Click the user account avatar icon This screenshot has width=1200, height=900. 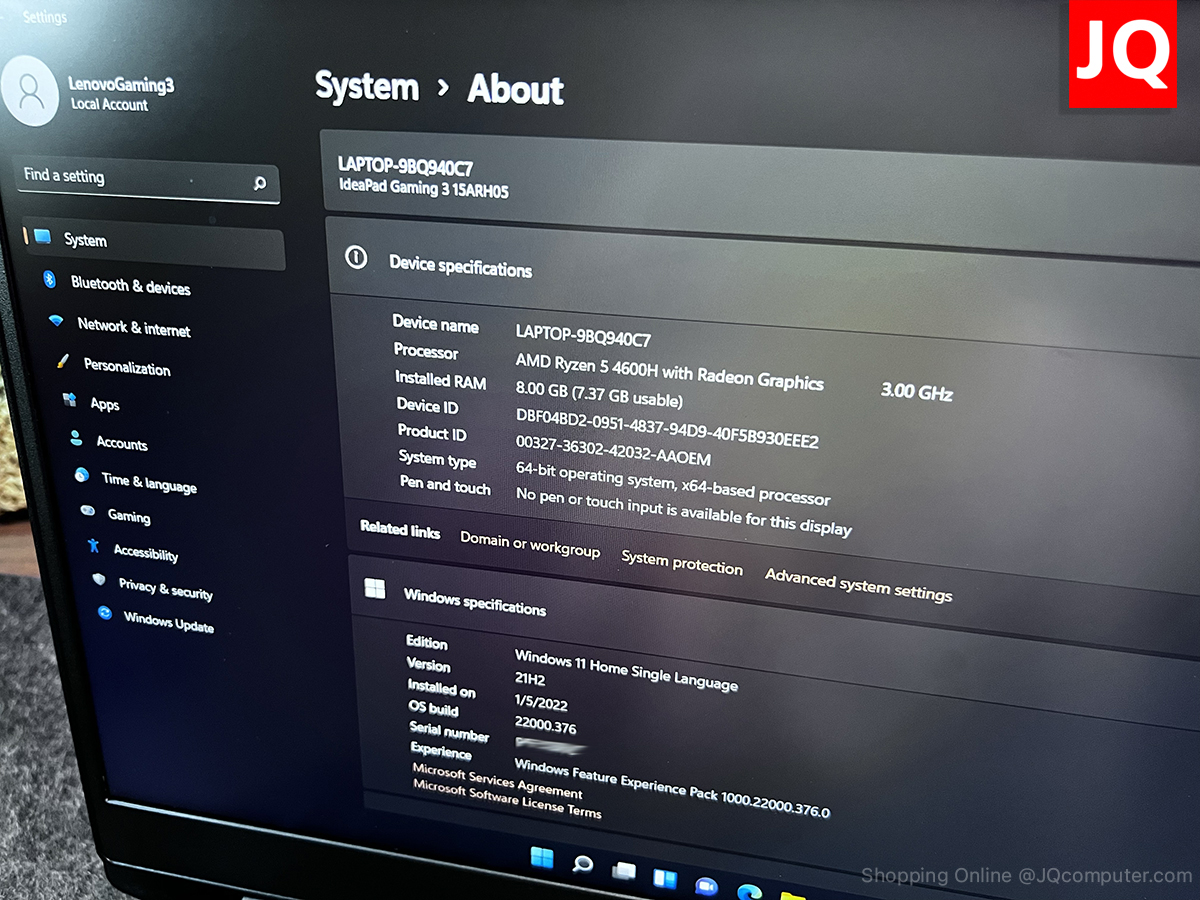(32, 92)
